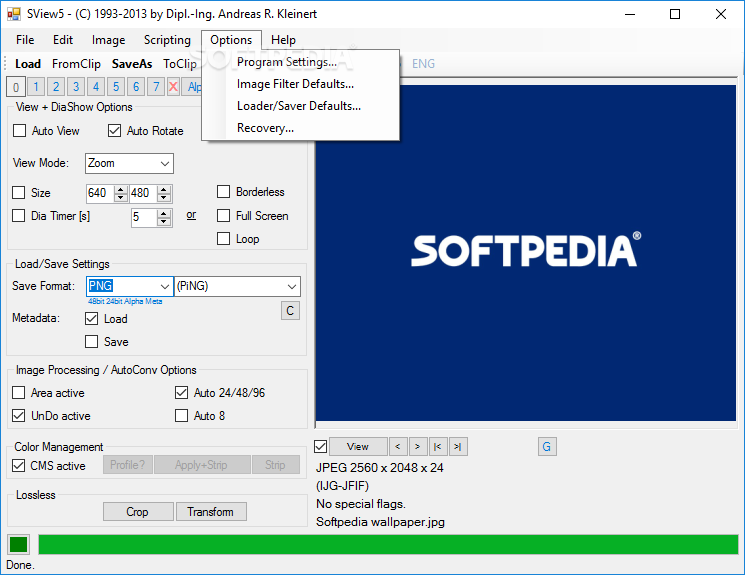Image resolution: width=745 pixels, height=575 pixels.
Task: Choose Image Filter Defaults... menu entry
Action: point(300,84)
